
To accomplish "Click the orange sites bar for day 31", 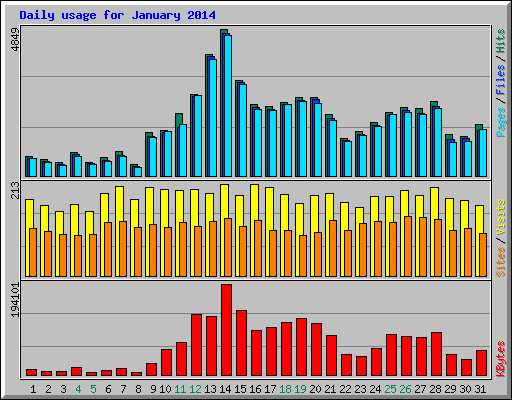I will pyautogui.click(x=483, y=255).
